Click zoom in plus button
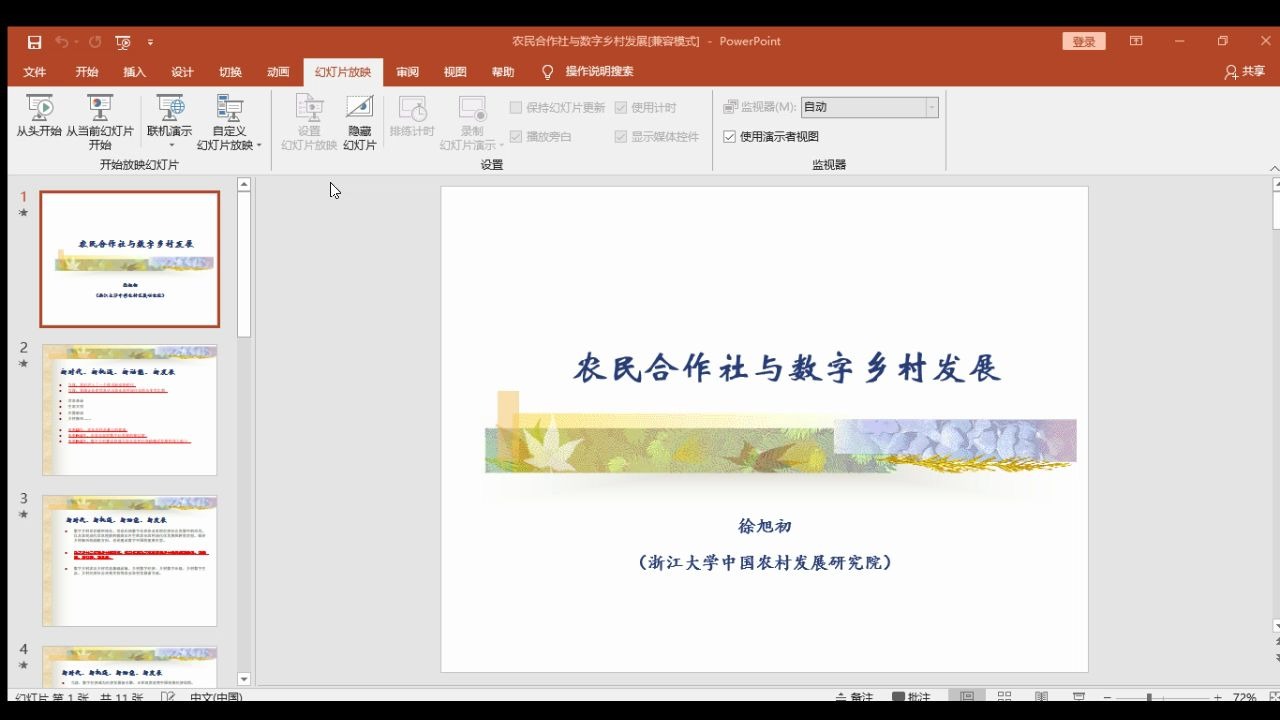Image resolution: width=1280 pixels, height=720 pixels. [1217, 697]
